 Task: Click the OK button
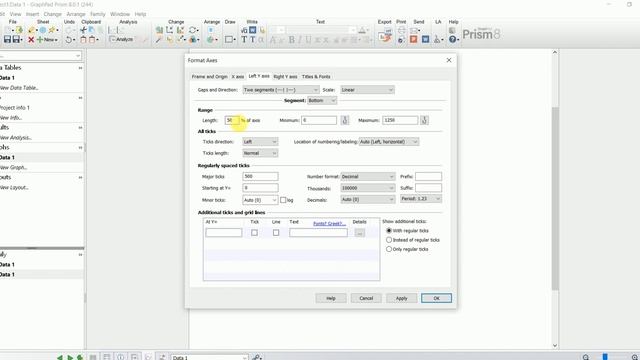436,298
